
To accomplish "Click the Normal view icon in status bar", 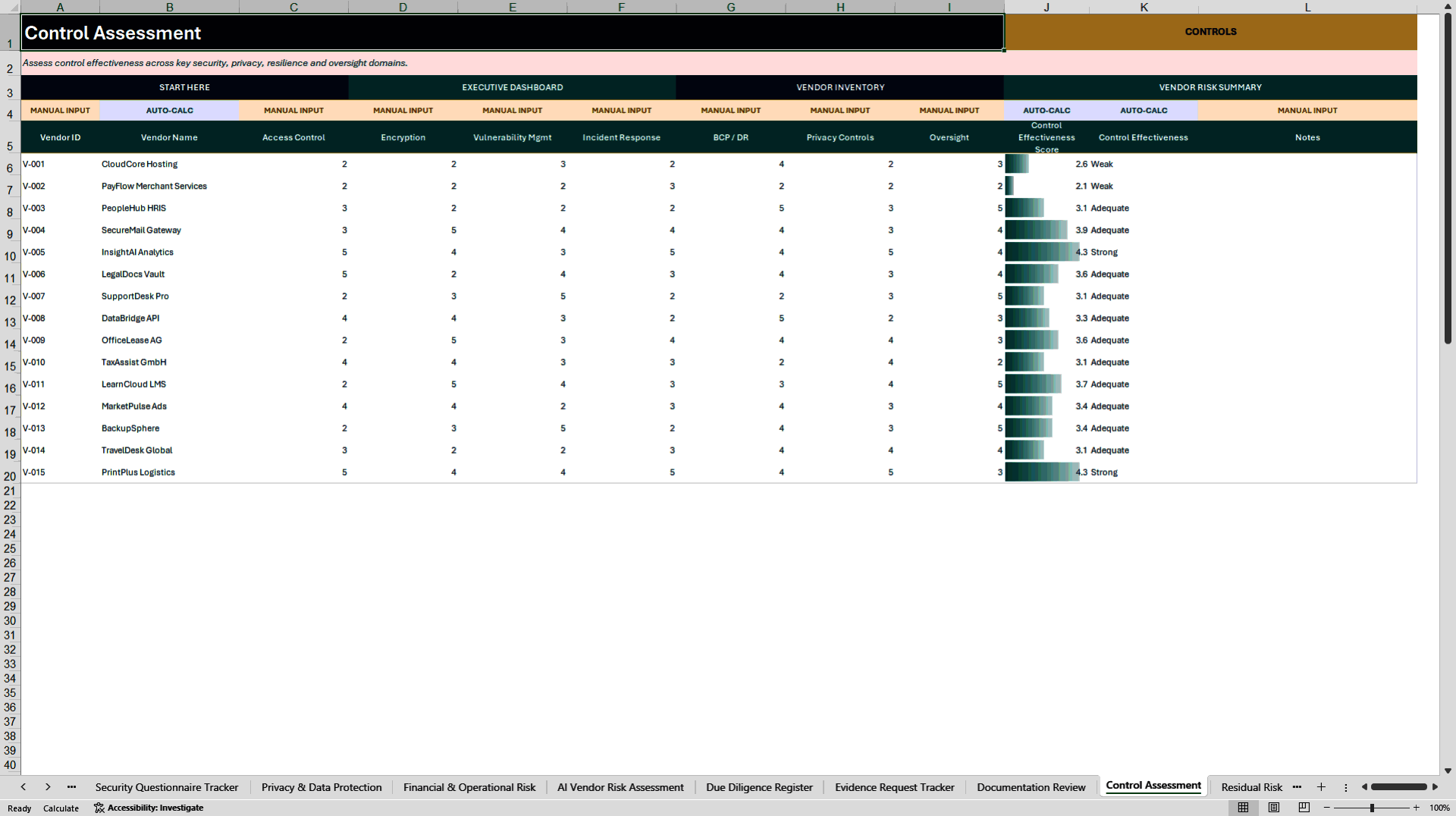I will pyautogui.click(x=1243, y=808).
